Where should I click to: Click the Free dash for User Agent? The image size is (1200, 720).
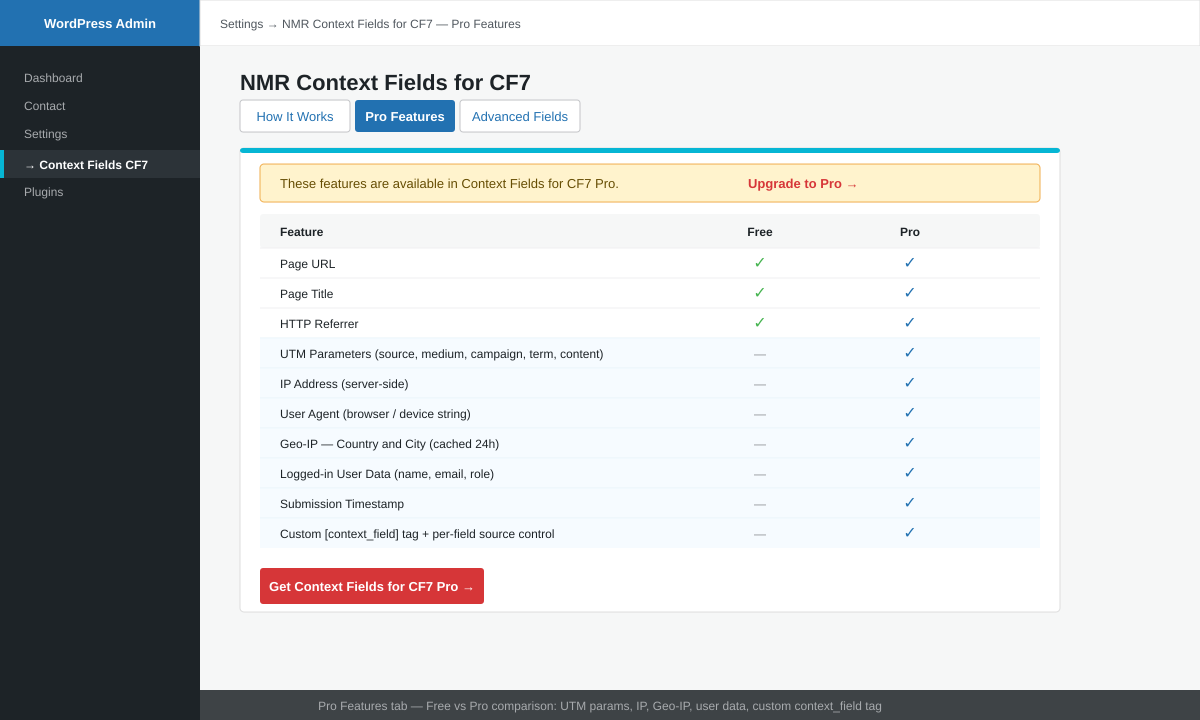click(760, 414)
